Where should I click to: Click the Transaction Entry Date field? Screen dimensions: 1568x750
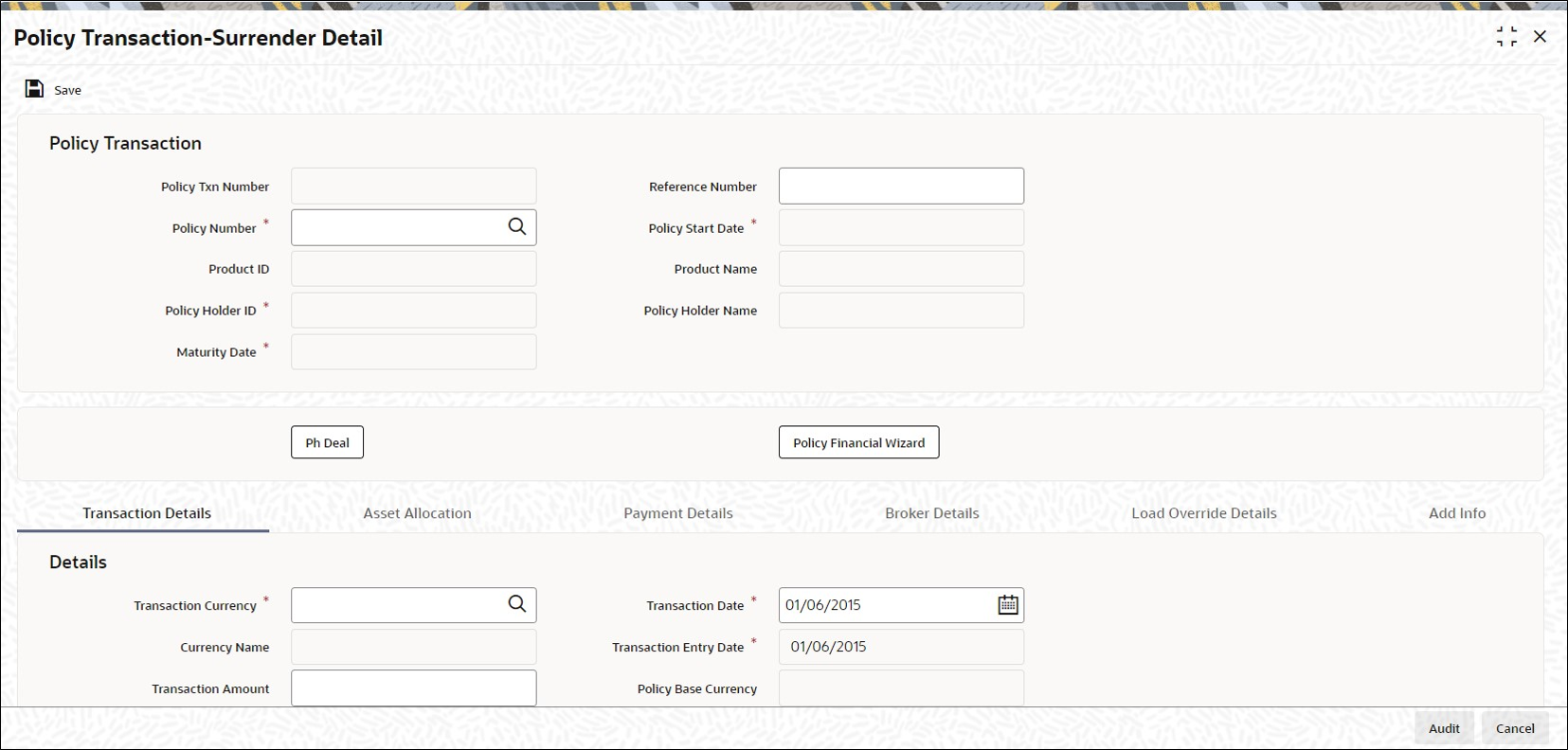(901, 647)
